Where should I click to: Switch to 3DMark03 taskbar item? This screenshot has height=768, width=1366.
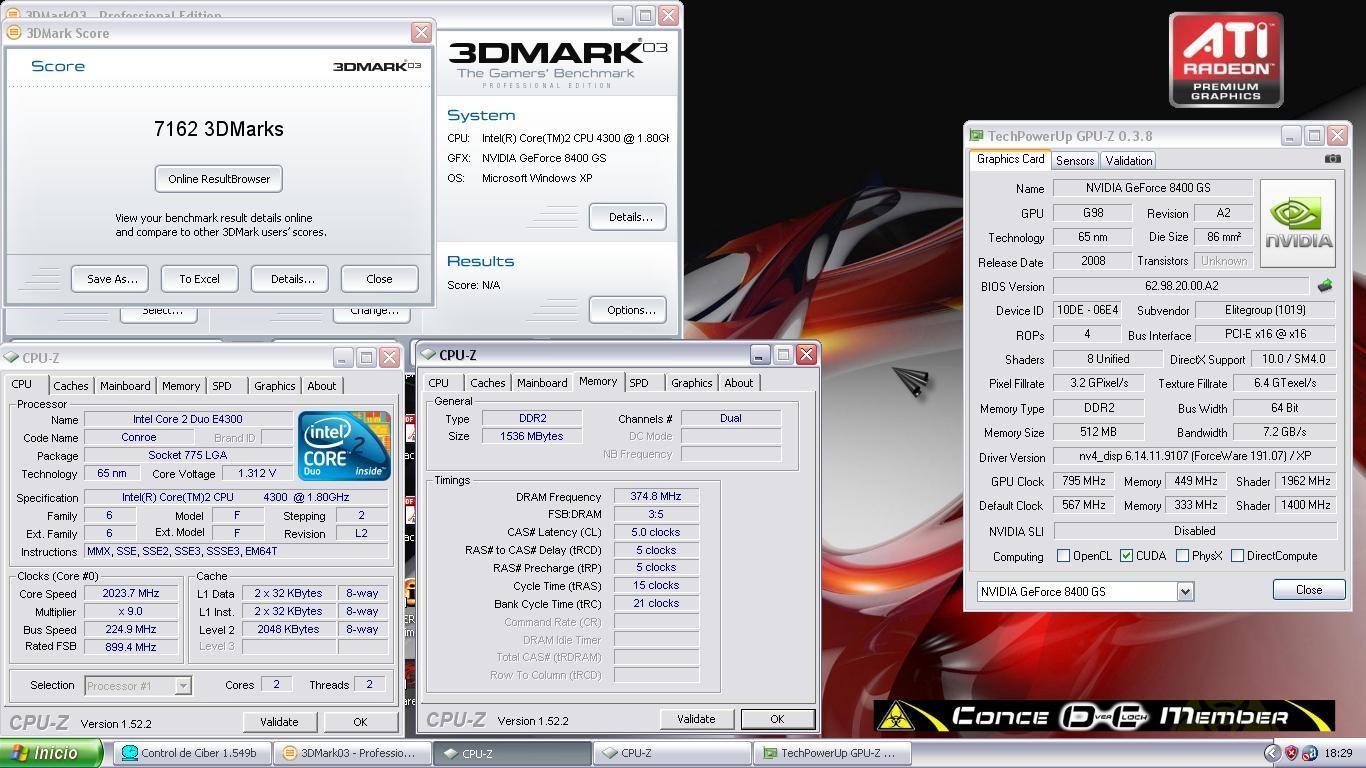(352, 753)
